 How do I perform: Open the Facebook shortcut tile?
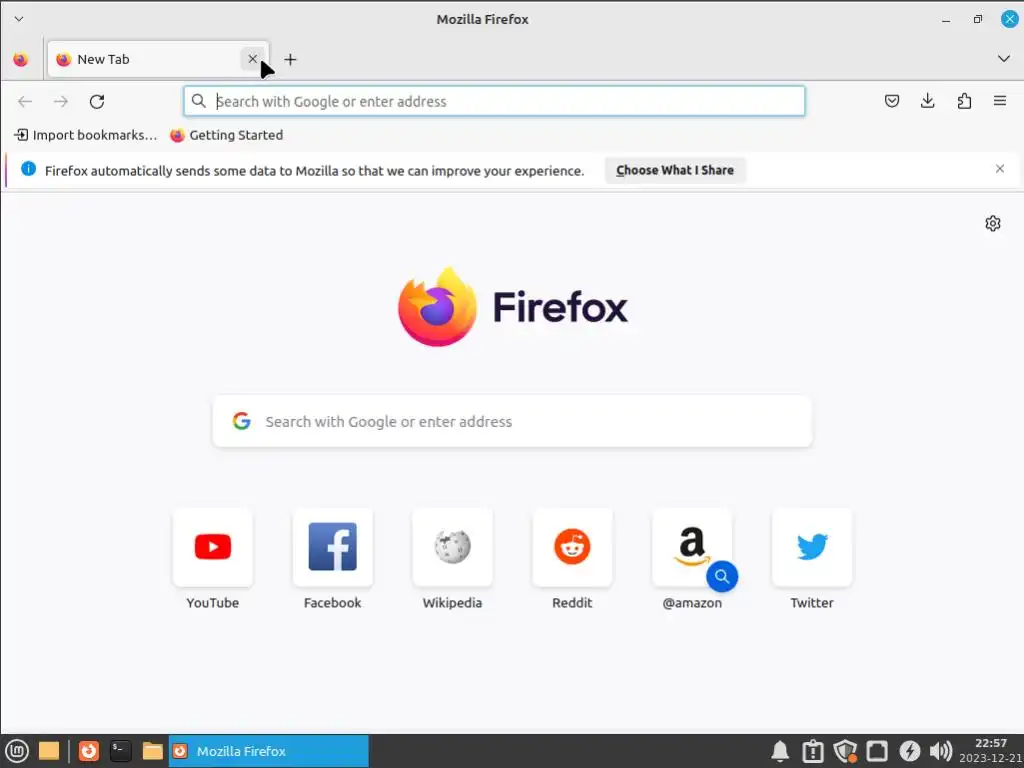332,547
